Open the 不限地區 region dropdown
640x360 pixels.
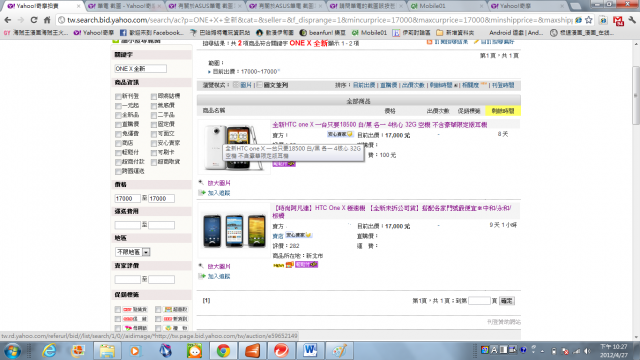(x=133, y=252)
